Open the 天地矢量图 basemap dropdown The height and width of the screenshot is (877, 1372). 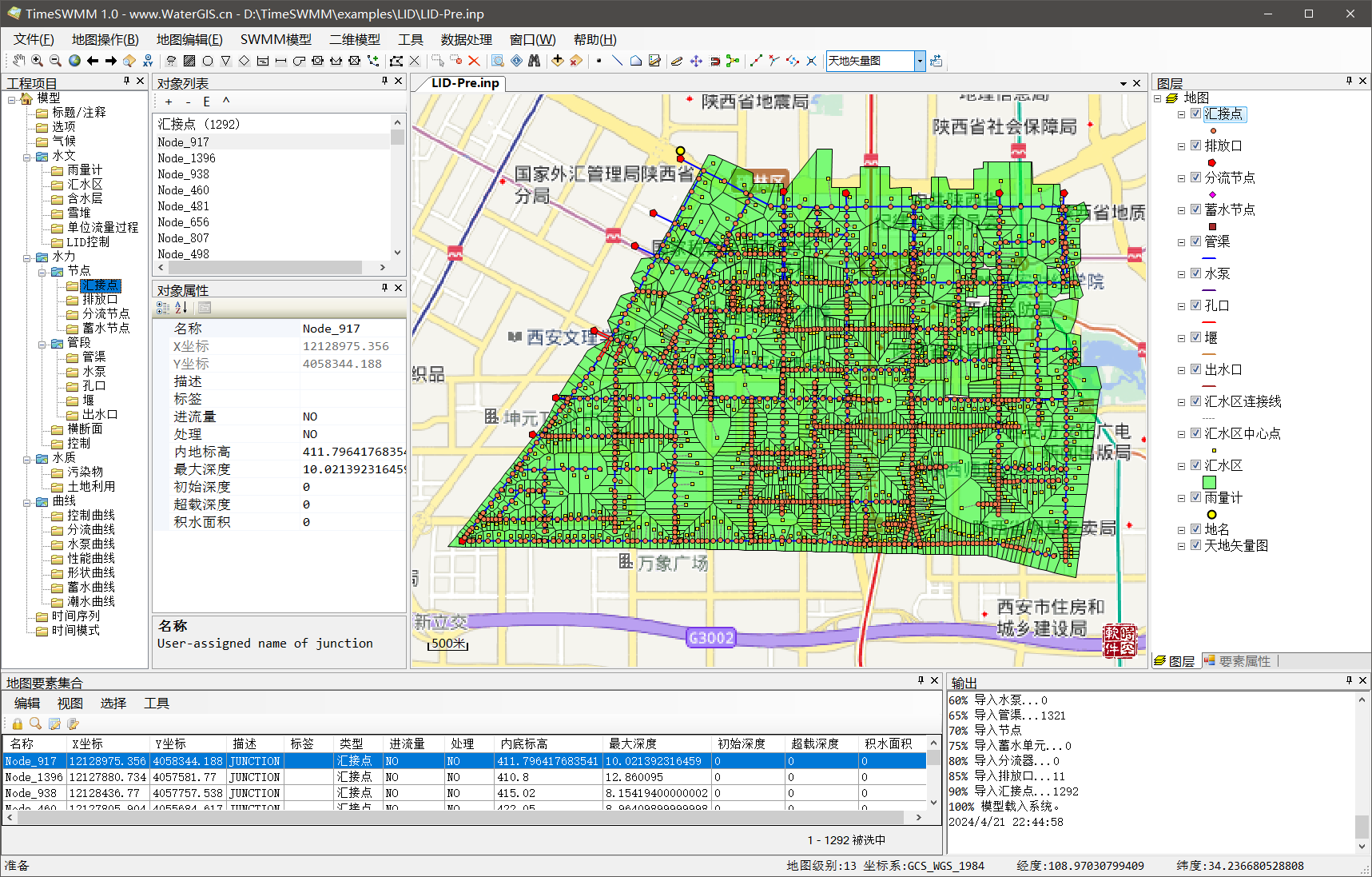click(x=920, y=61)
